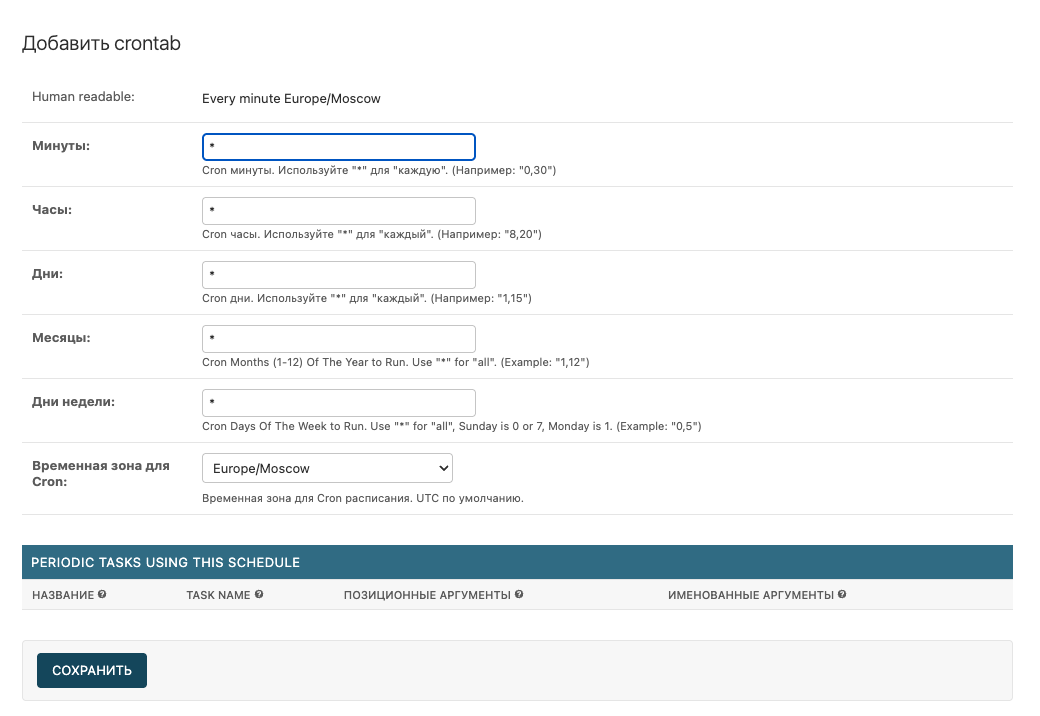
Task: Click the ИМЕНОВАННЫЕ АРГУМЕНТЫ column header text
Action: [x=751, y=595]
